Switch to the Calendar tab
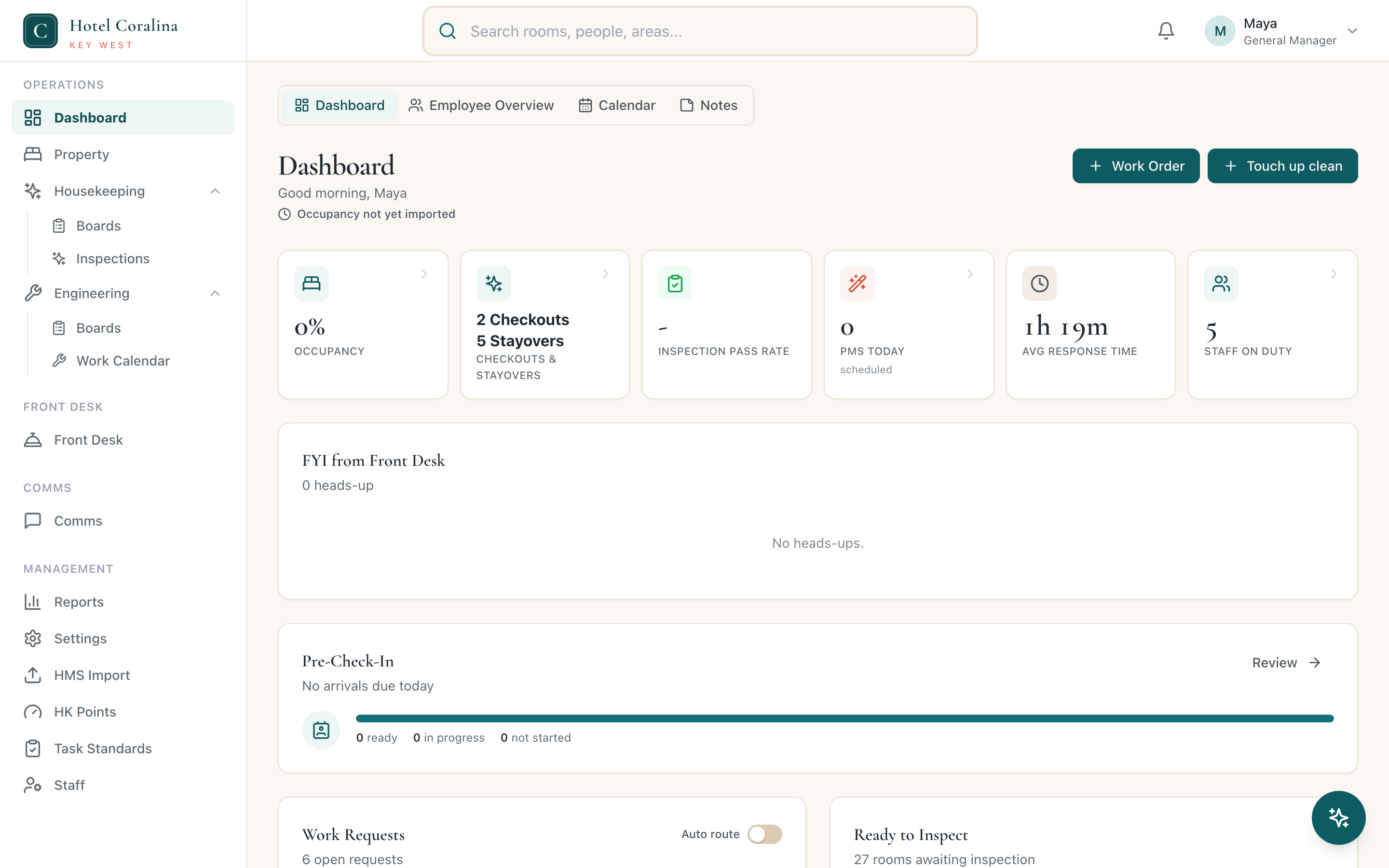 (x=617, y=105)
